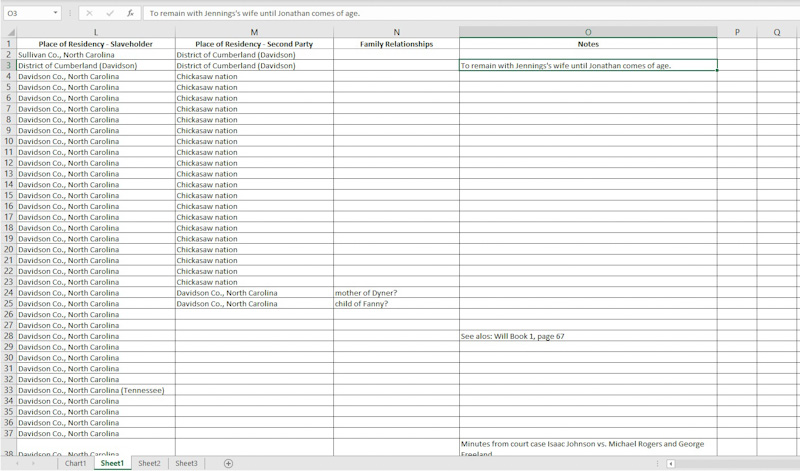This screenshot has width=800, height=471.
Task: Open the Sheet2 tab
Action: click(149, 463)
